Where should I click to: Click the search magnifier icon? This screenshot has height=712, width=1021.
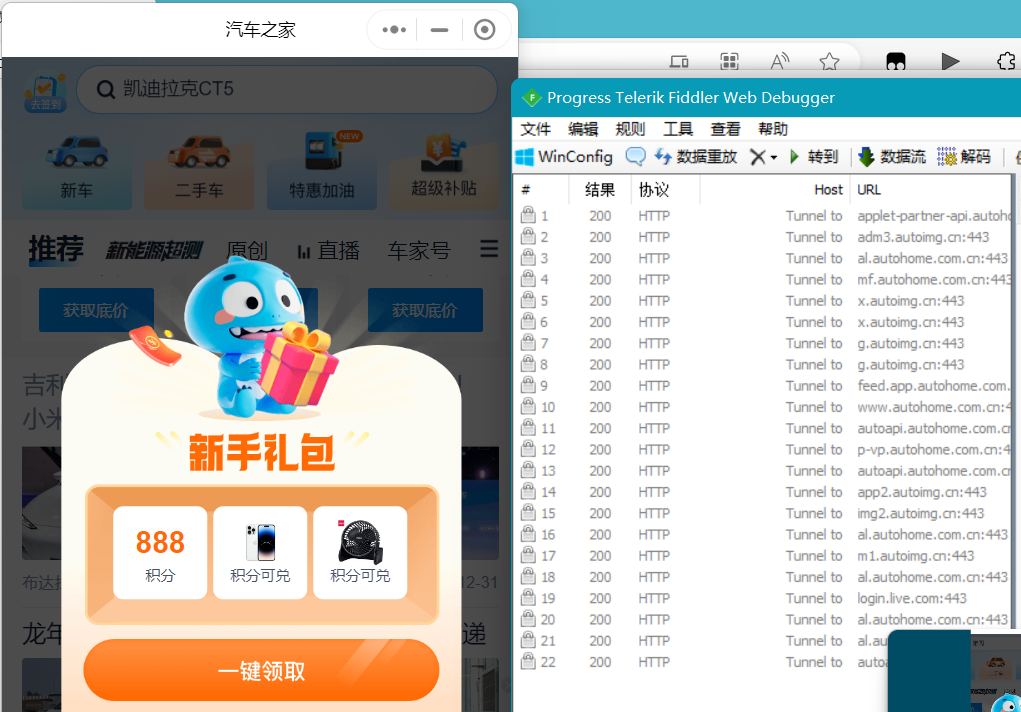pyautogui.click(x=105, y=89)
